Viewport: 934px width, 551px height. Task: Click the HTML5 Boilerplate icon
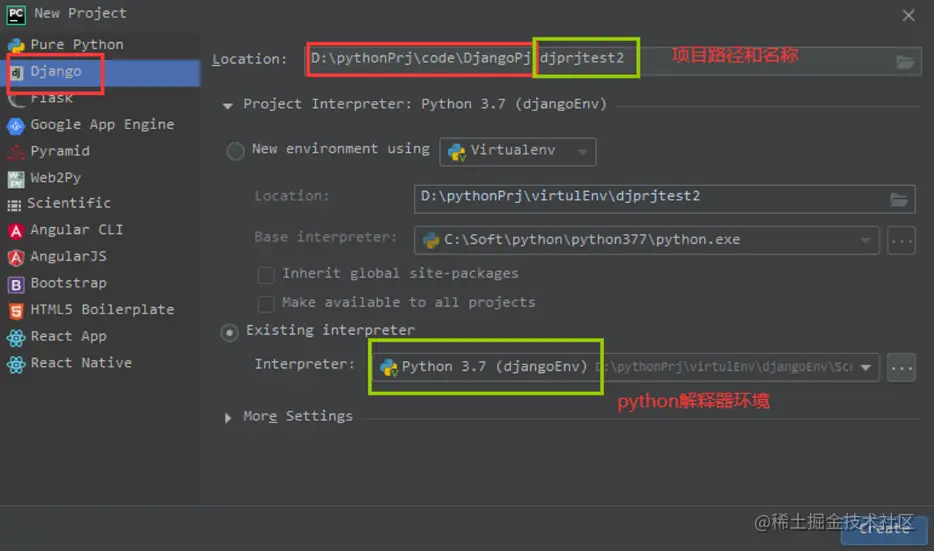click(16, 311)
